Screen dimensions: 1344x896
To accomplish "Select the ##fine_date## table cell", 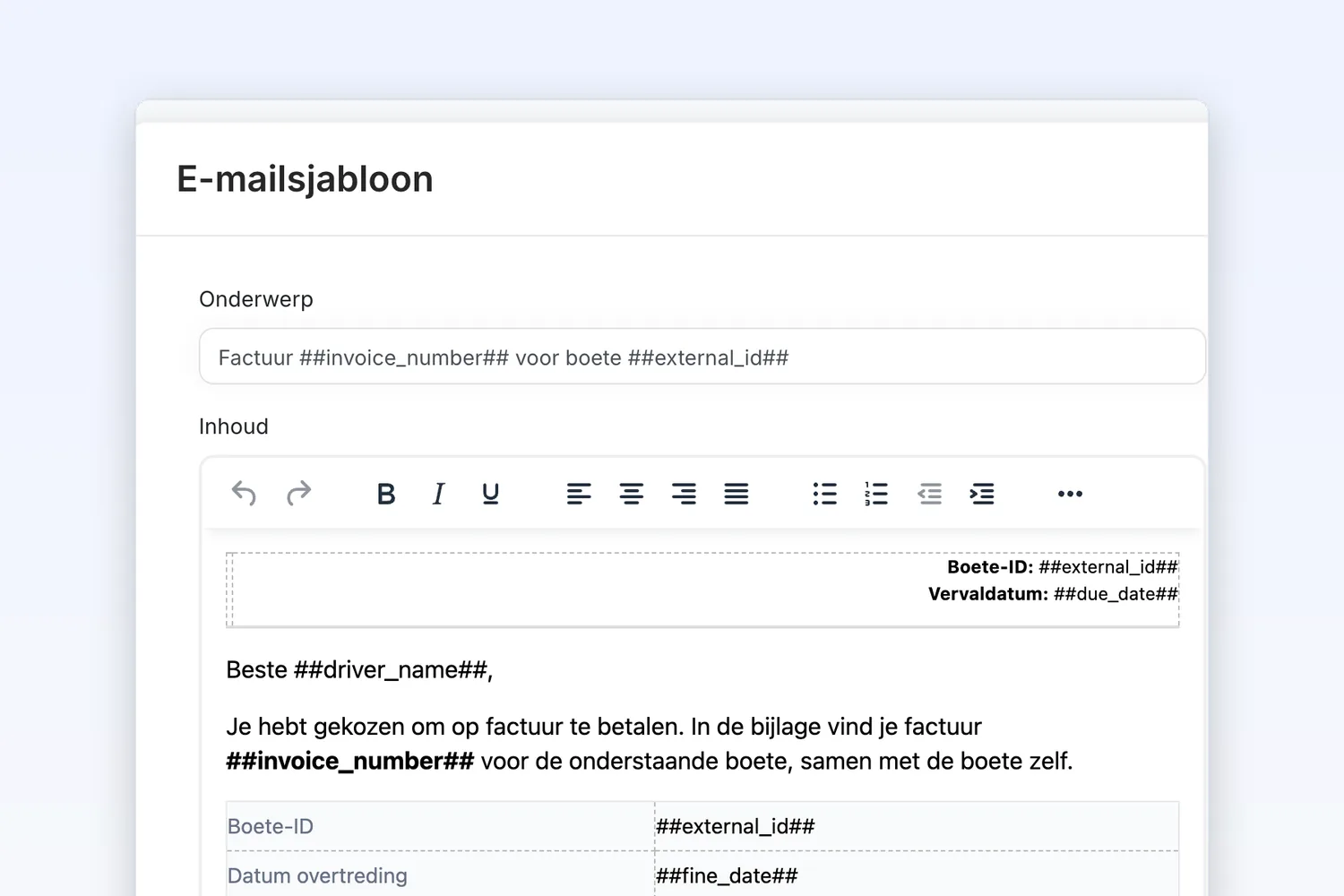I will 917,875.
